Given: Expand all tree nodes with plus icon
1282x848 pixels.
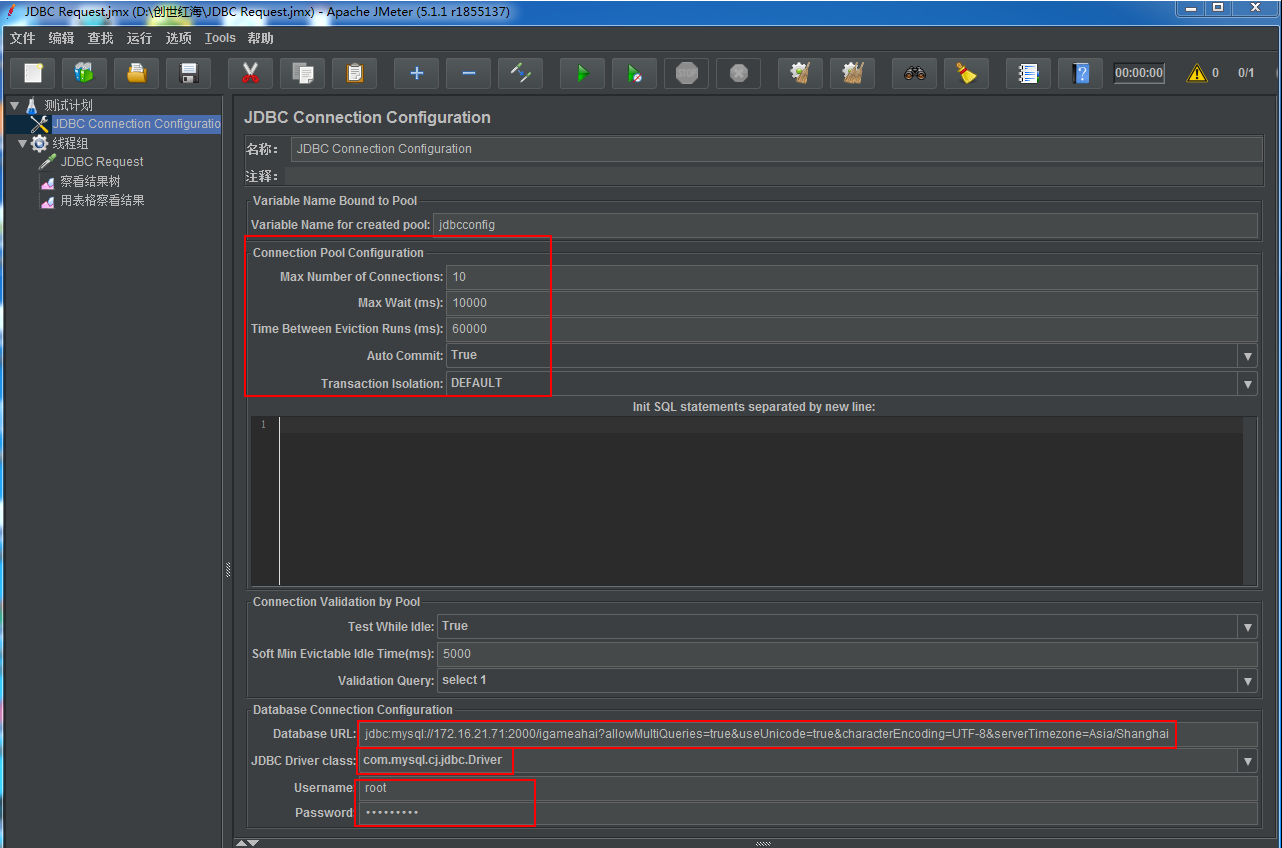Looking at the screenshot, I should [x=417, y=73].
